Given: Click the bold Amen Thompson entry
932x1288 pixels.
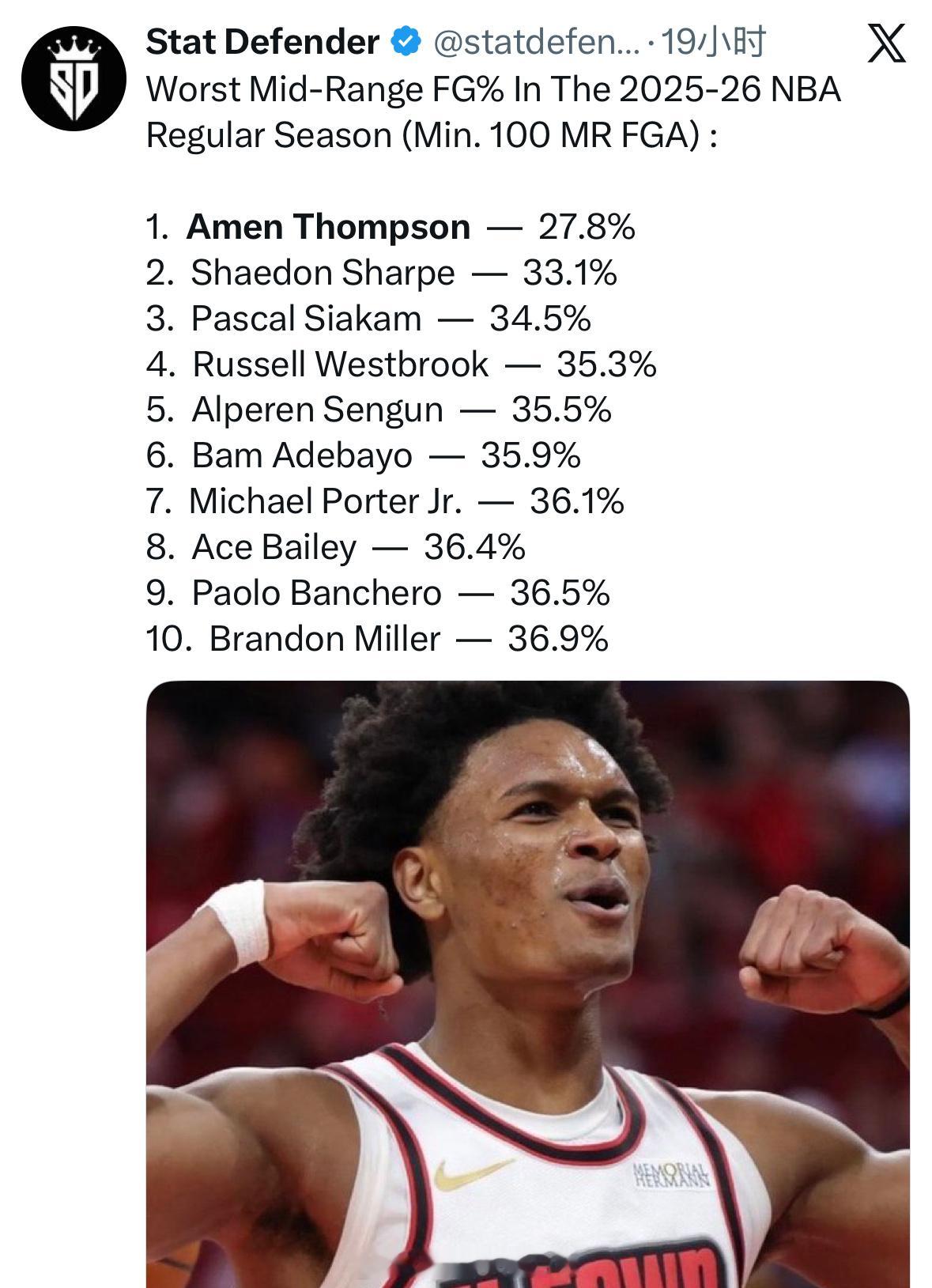Looking at the screenshot, I should tap(328, 227).
